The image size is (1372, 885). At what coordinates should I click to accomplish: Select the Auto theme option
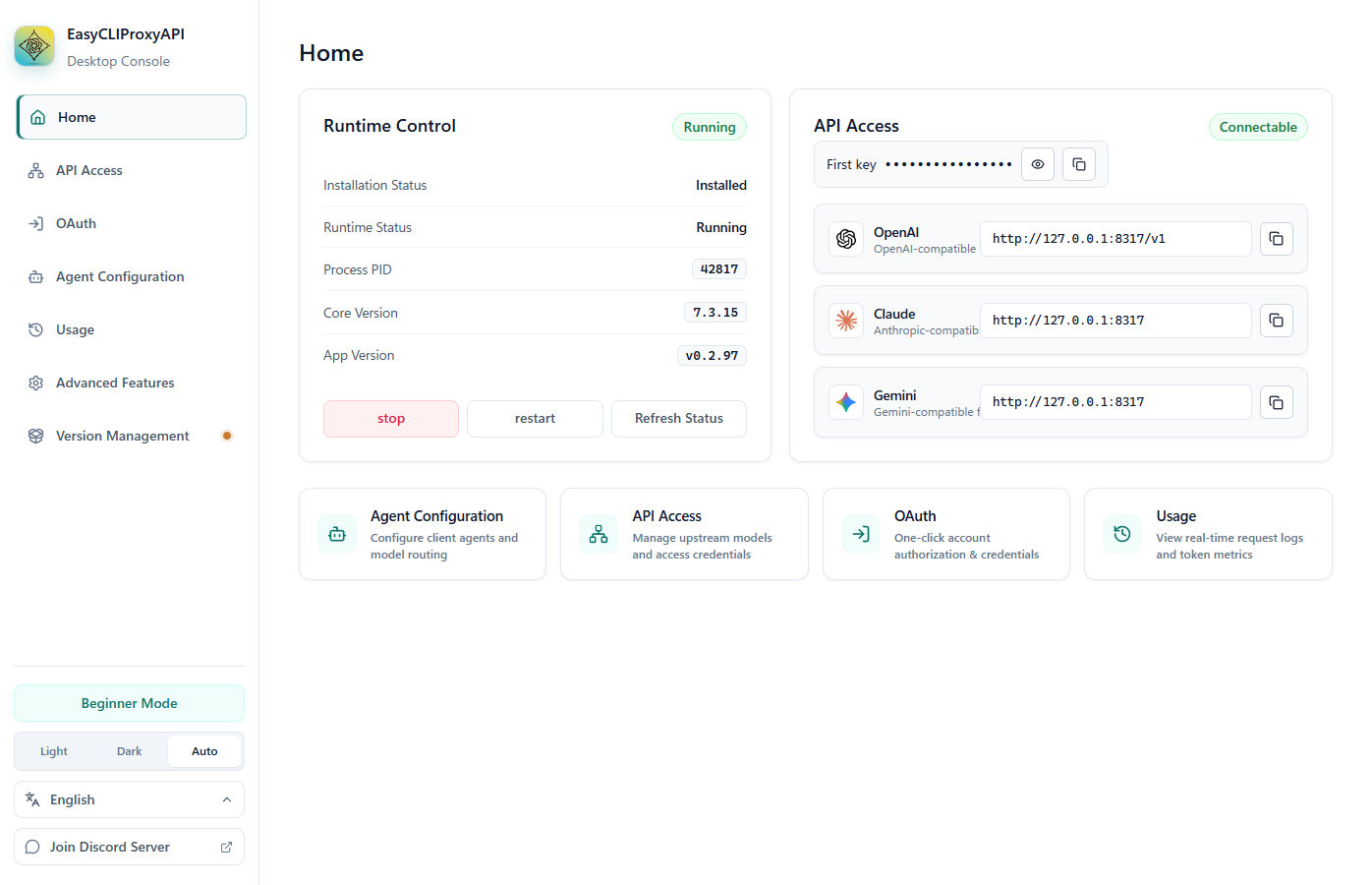click(x=204, y=751)
